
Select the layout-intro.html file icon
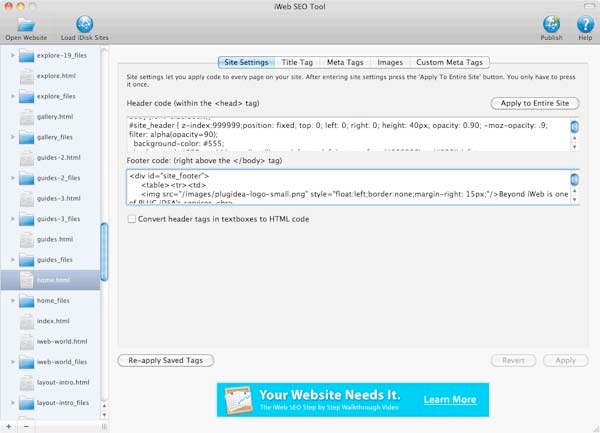tap(27, 383)
